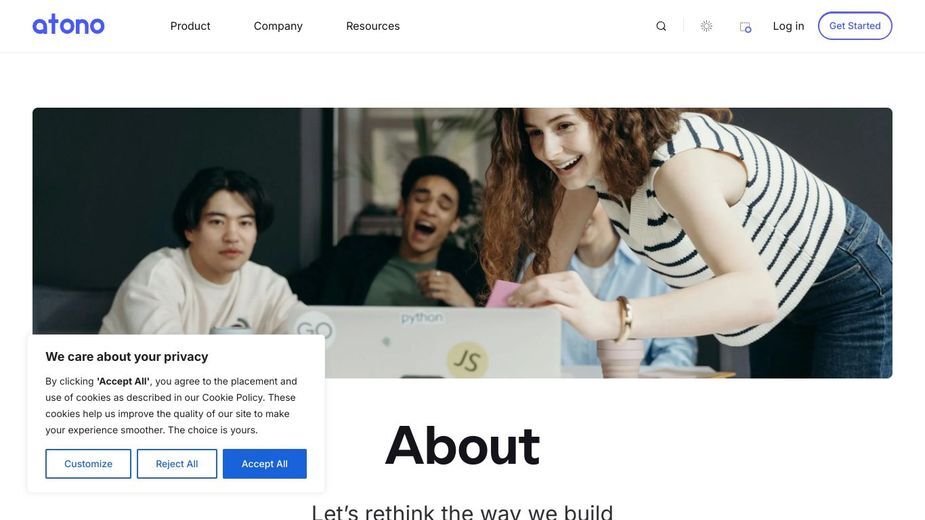Accept all cookies in privacy banner

(x=264, y=464)
